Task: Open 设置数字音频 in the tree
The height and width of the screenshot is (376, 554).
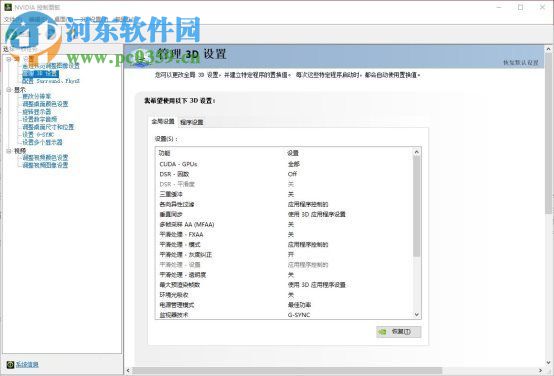Action: (40, 119)
